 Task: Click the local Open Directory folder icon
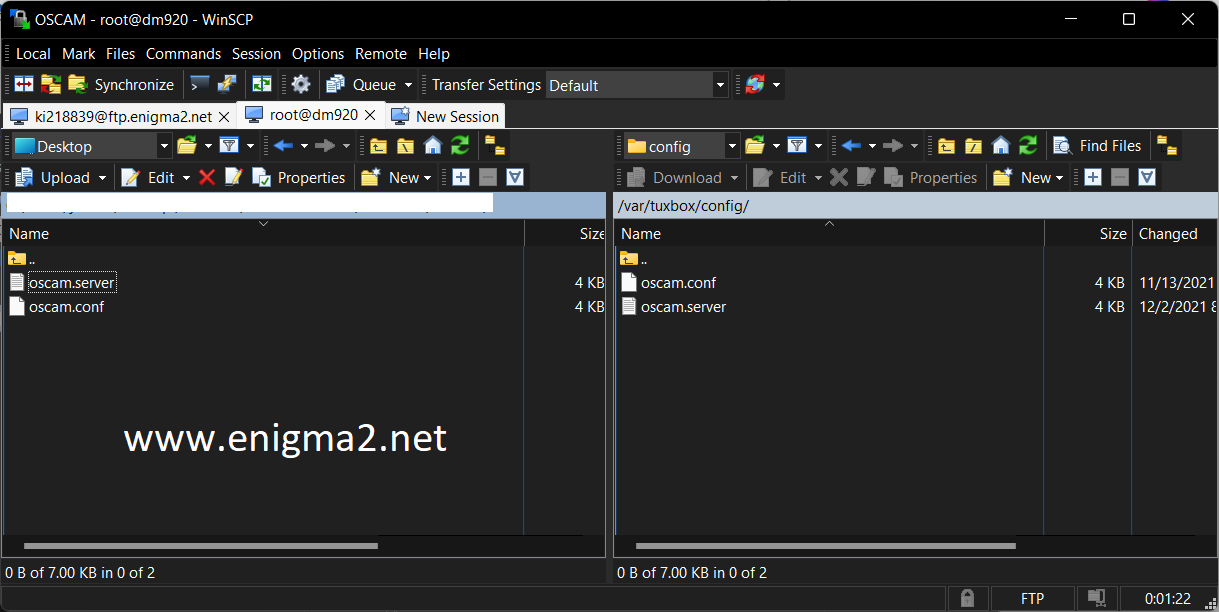coord(187,146)
